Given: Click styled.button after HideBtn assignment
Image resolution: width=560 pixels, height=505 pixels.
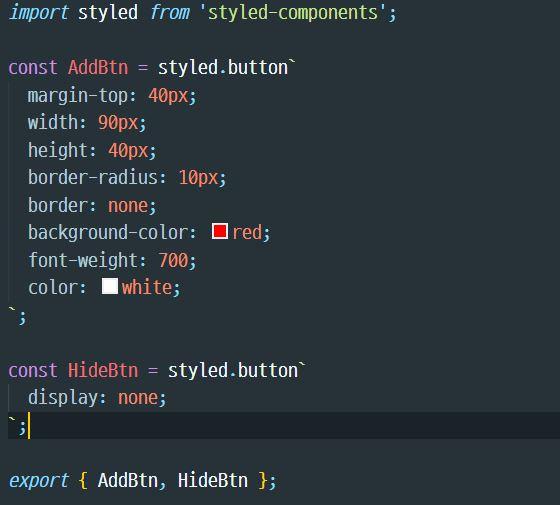Looking at the screenshot, I should 233,370.
